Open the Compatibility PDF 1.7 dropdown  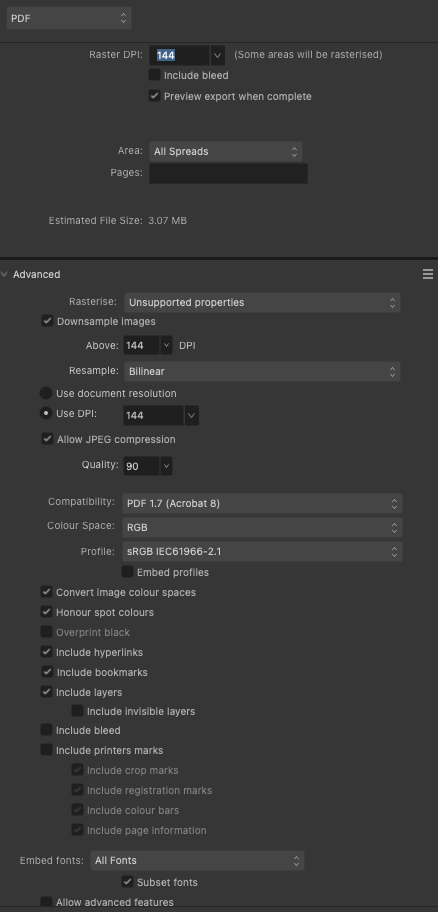click(262, 504)
